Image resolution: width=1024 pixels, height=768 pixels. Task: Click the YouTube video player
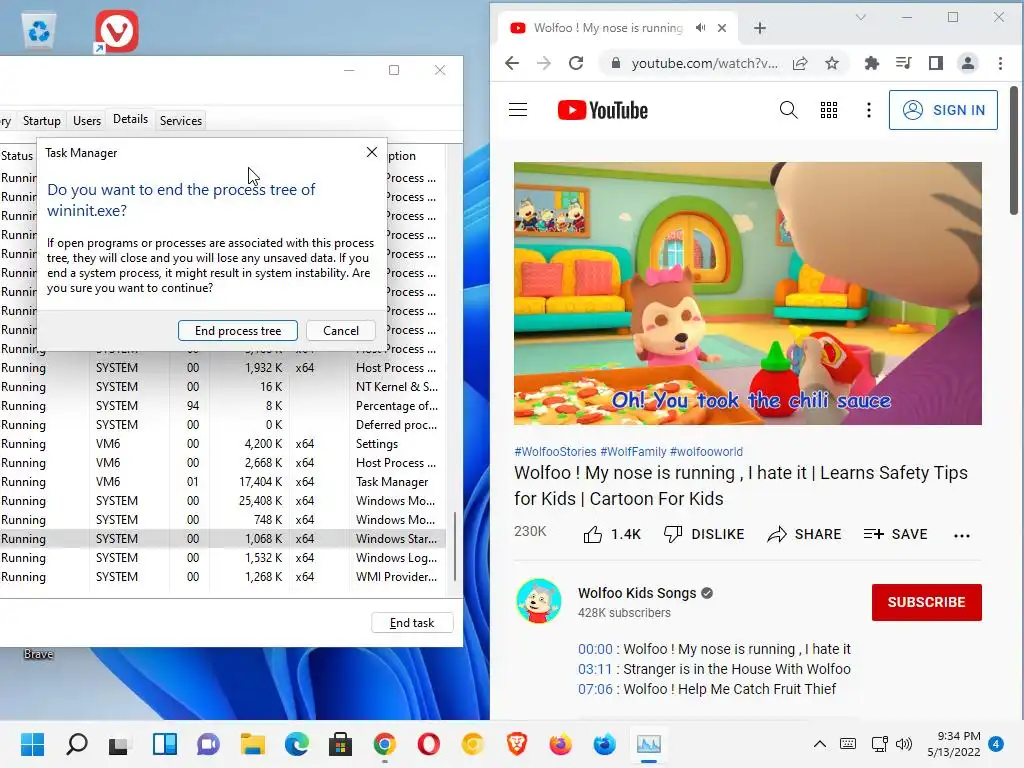(x=748, y=293)
